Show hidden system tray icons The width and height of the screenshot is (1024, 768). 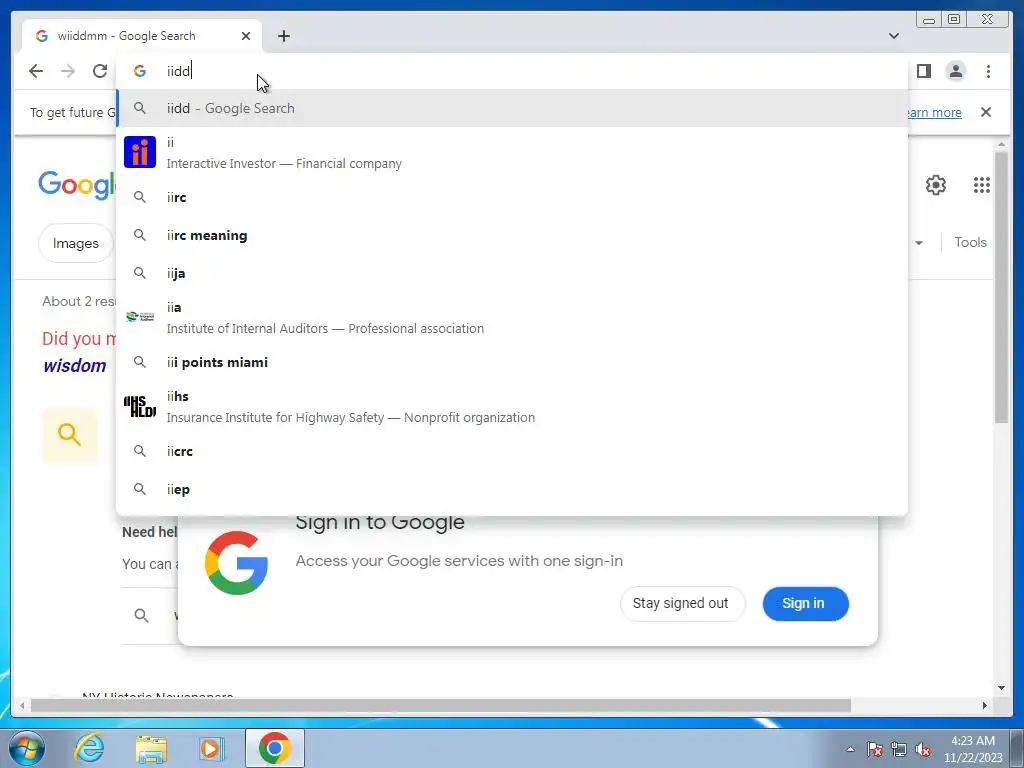[850, 749]
